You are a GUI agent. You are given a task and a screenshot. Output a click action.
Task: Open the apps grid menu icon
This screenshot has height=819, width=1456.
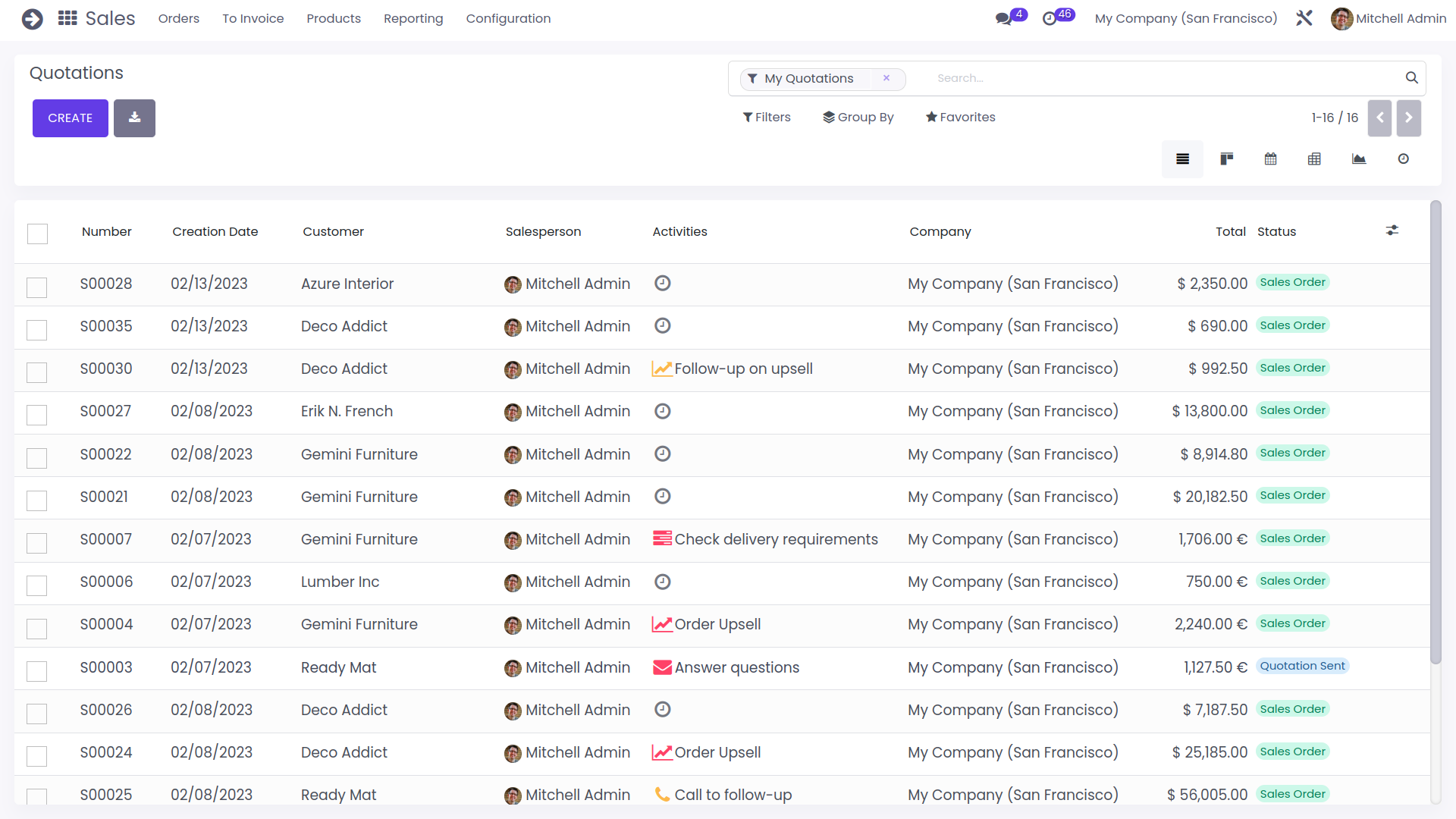(67, 18)
